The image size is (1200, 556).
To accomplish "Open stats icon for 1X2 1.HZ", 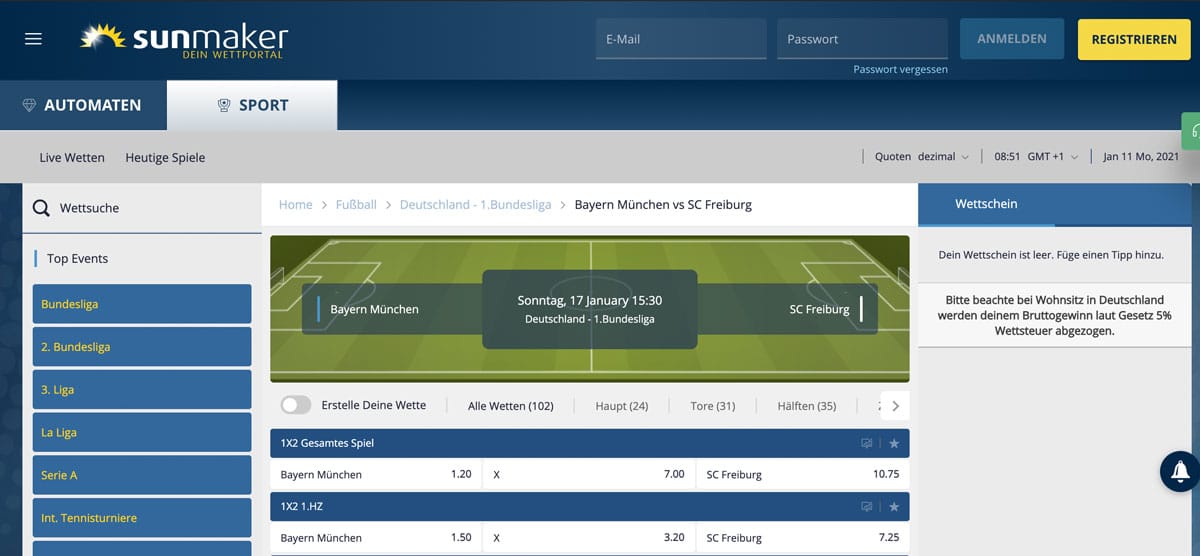I will (x=867, y=507).
